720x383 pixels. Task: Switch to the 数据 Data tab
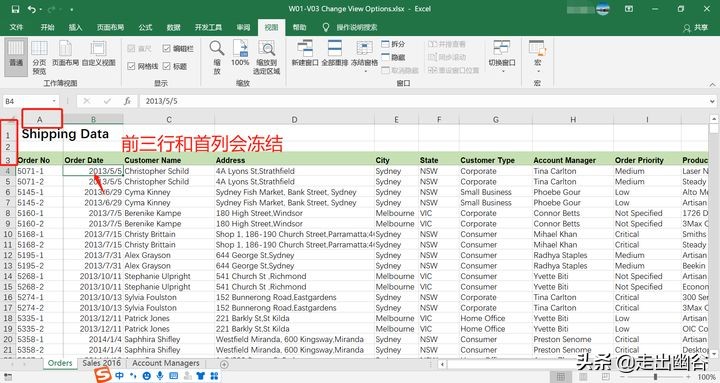[173, 27]
